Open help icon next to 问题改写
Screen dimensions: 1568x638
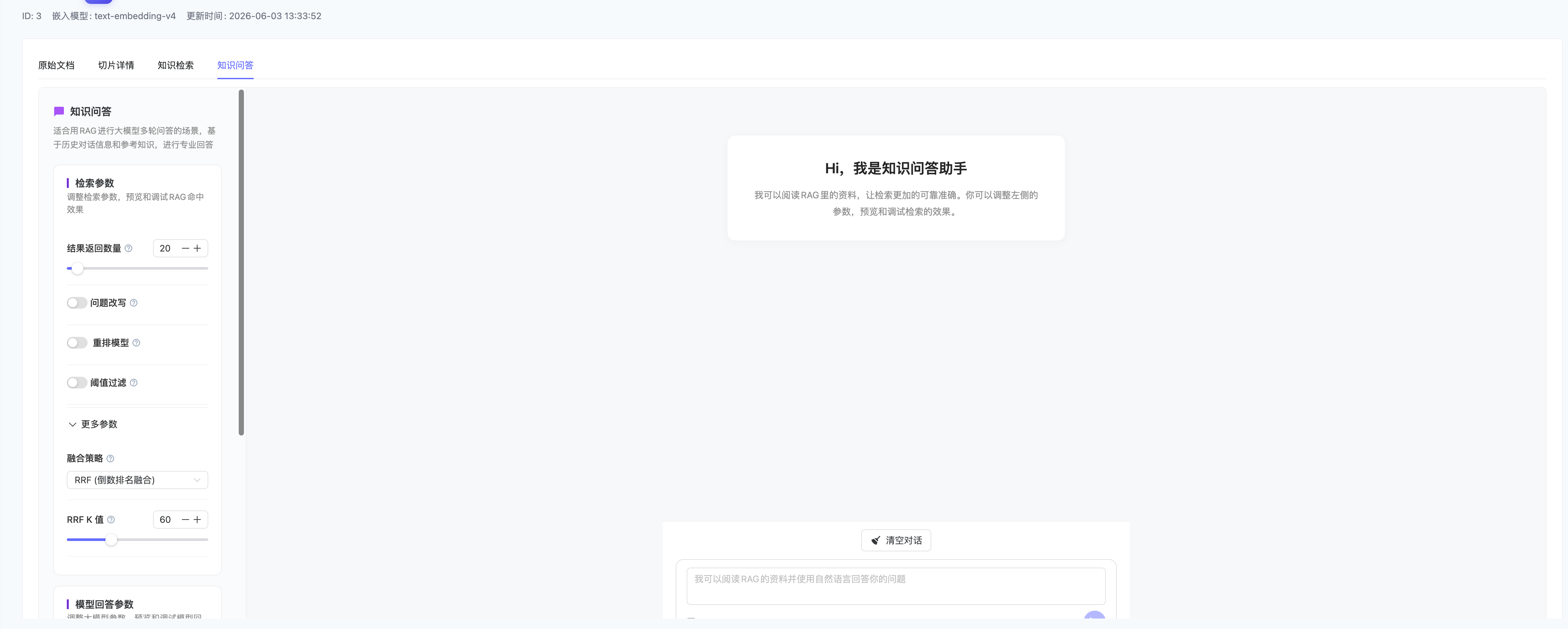click(x=134, y=303)
